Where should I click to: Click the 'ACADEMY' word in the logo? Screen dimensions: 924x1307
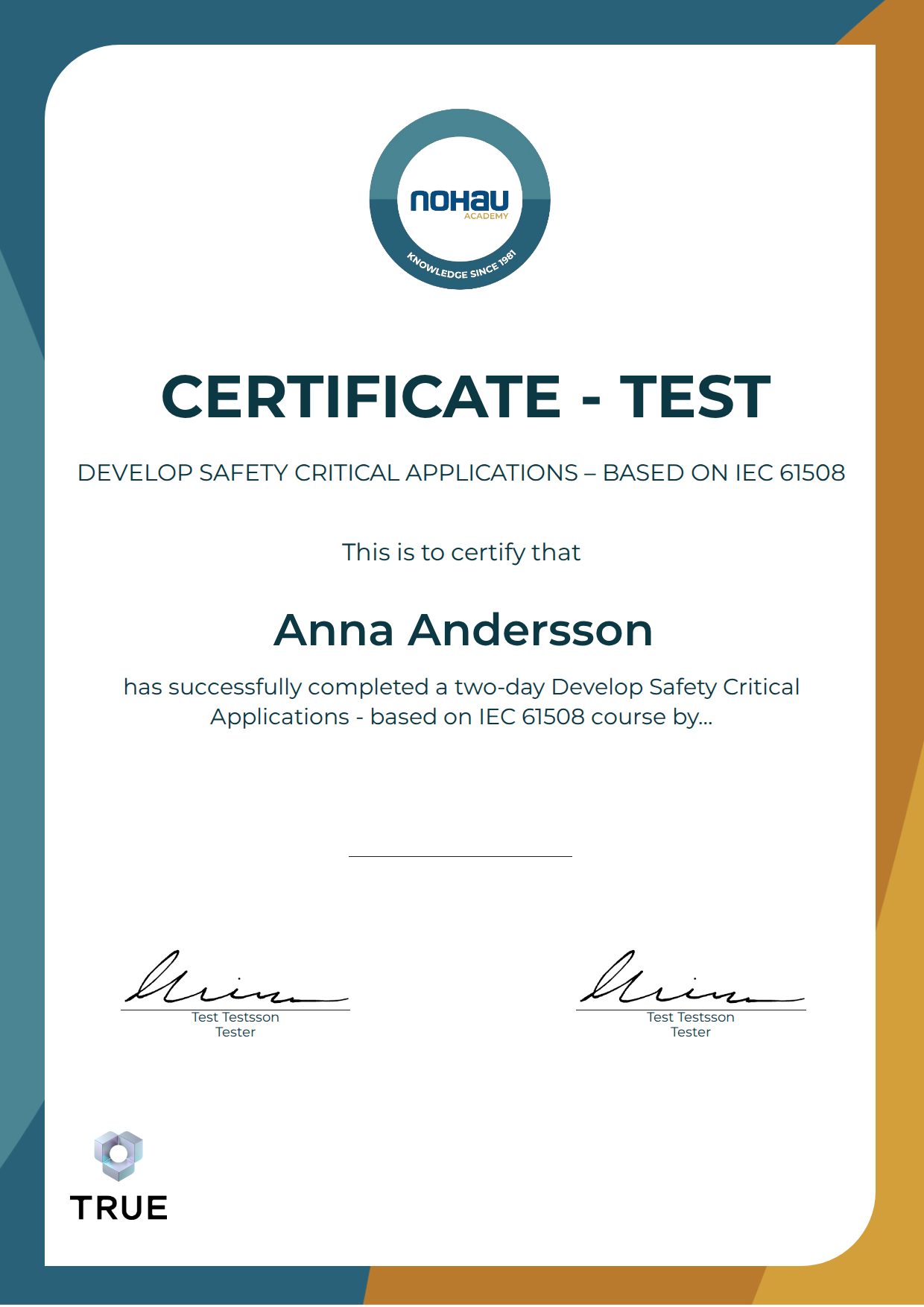click(x=486, y=216)
